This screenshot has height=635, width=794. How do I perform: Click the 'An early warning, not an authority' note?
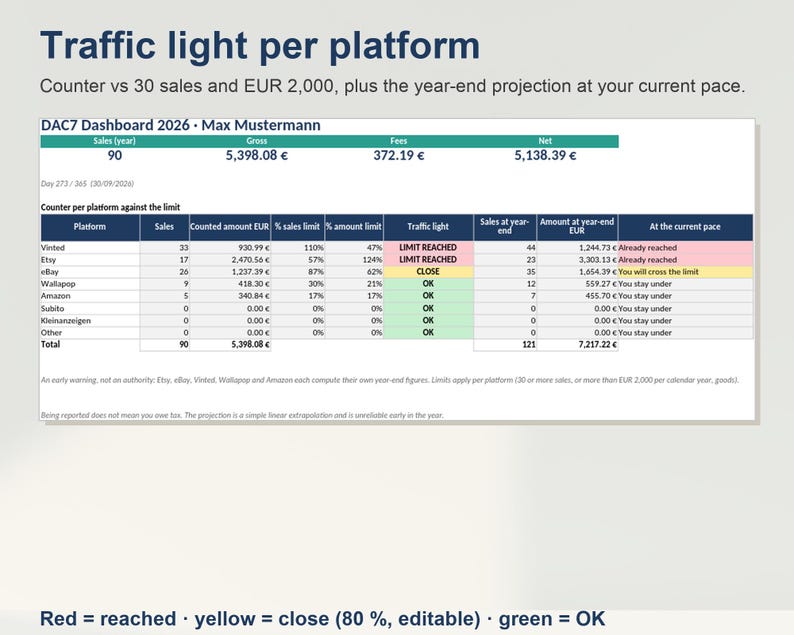(390, 380)
